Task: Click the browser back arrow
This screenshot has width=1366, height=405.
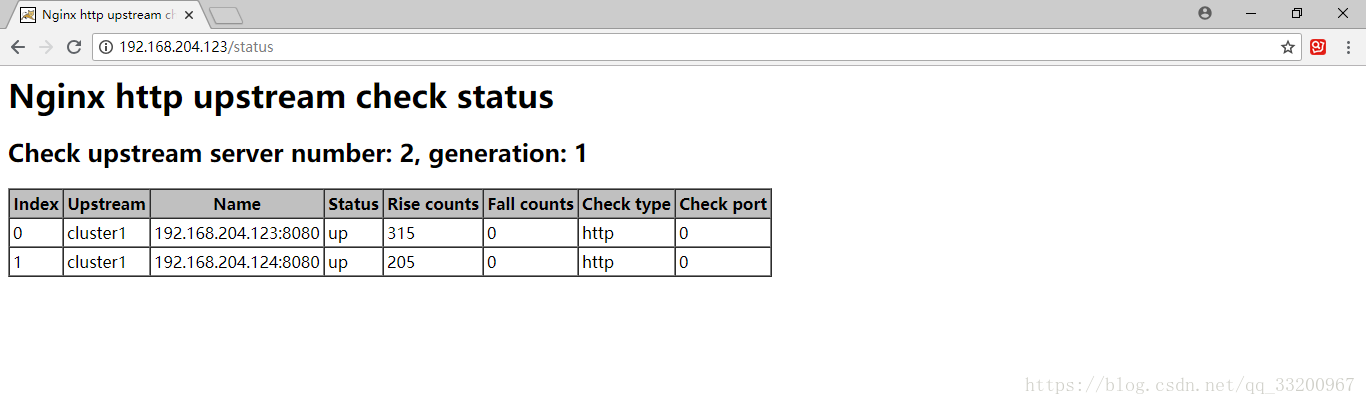Action: click(18, 47)
